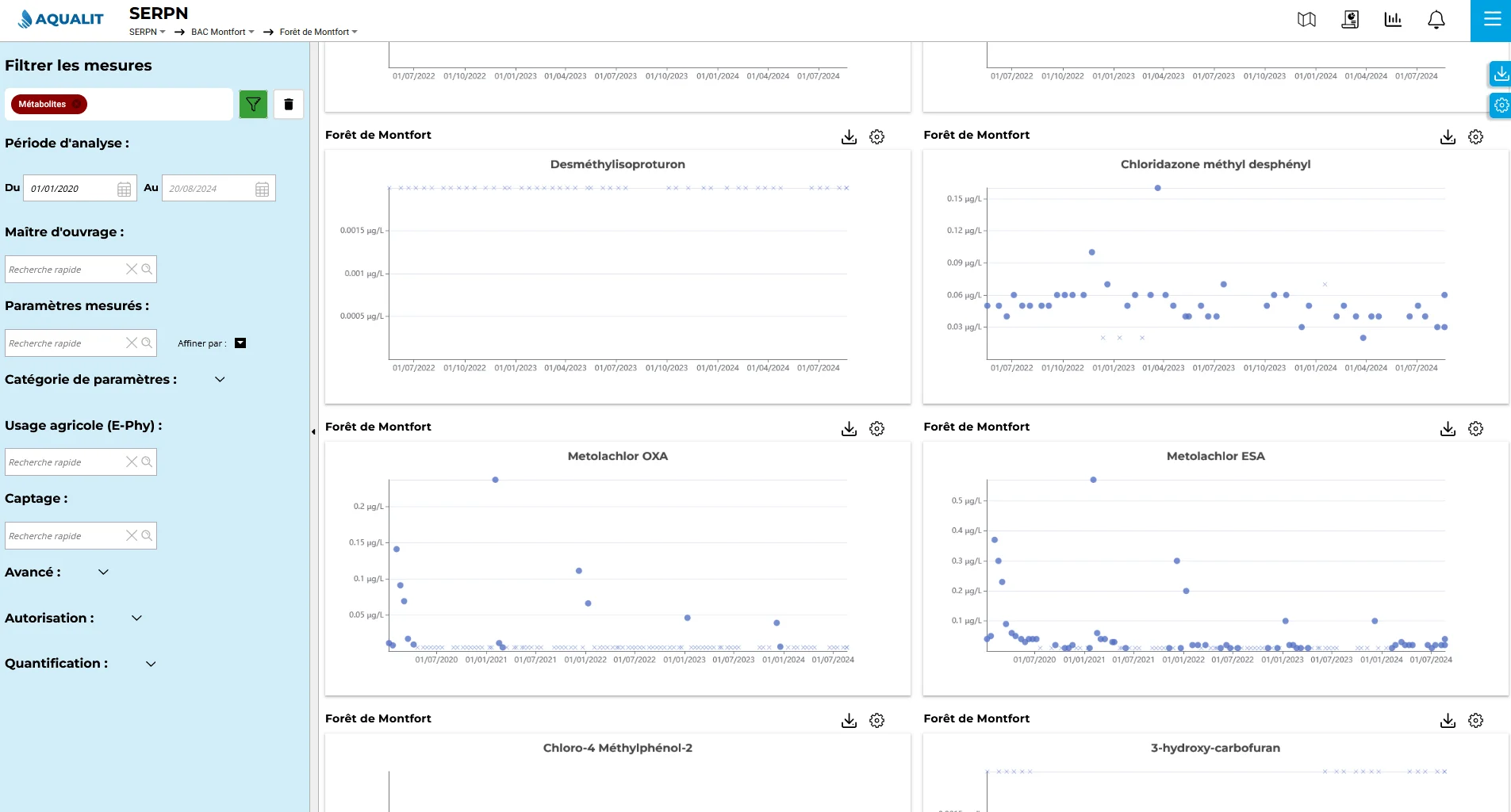Click the highest data point in Metolachlor ESA

coord(1093,480)
